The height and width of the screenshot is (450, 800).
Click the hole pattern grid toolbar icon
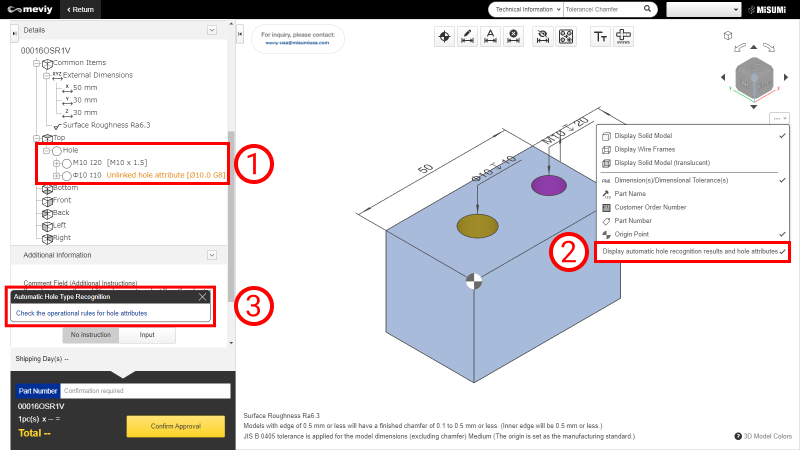click(x=566, y=37)
